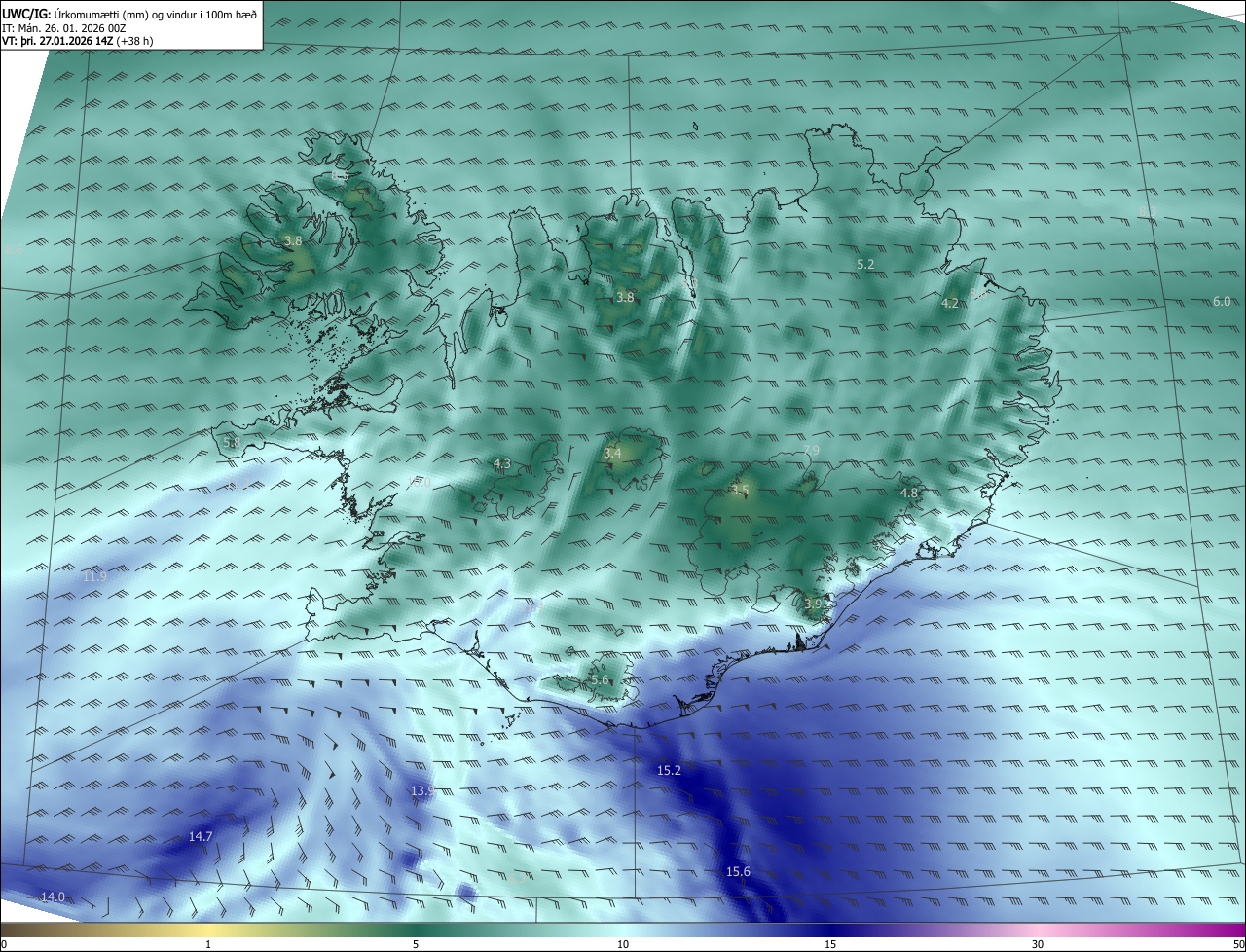
Task: Click the initial time line 'IT: Mán. 26. 01. 2026 00Z'
Action: tap(64, 27)
